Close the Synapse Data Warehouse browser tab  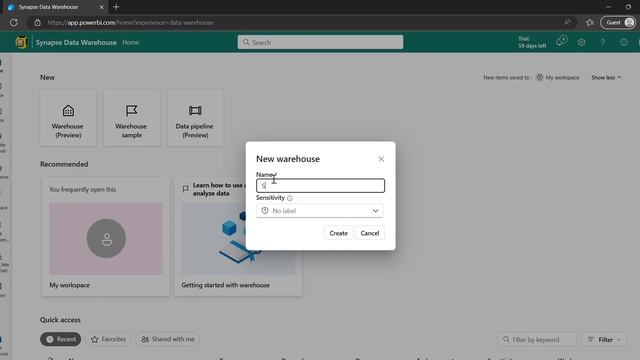[101, 7]
